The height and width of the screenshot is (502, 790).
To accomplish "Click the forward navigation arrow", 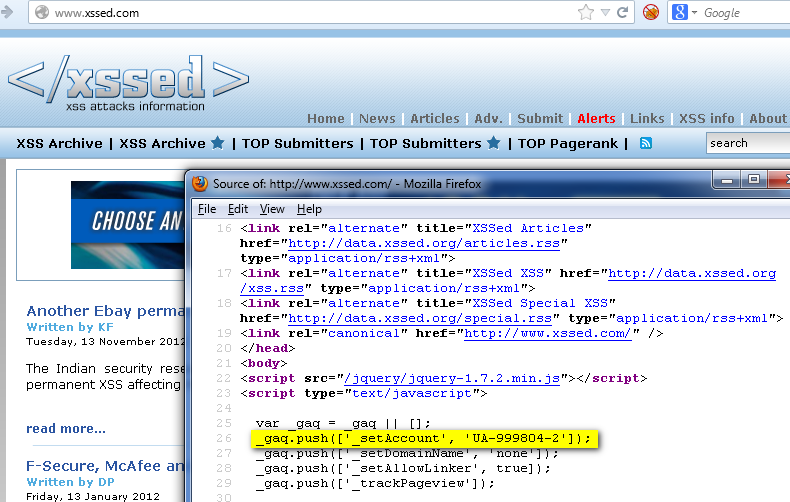I will [x=7, y=12].
